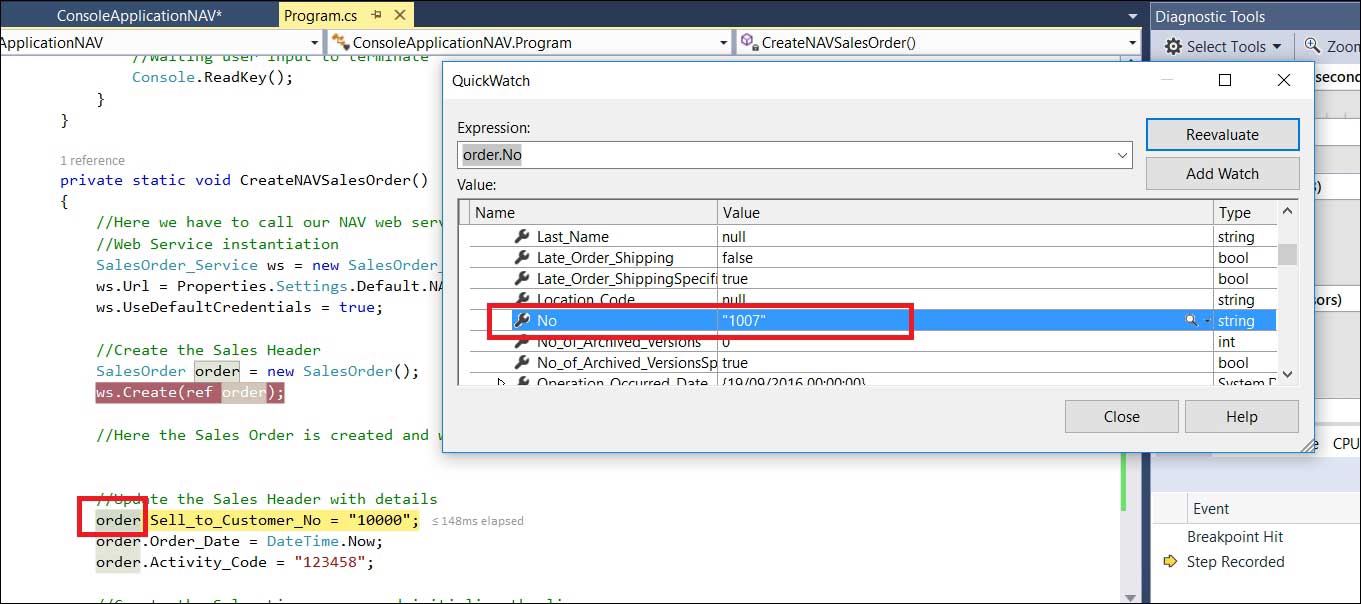Image resolution: width=1361 pixels, height=604 pixels.
Task: Click the Select Tools gear icon
Action: click(x=1174, y=46)
